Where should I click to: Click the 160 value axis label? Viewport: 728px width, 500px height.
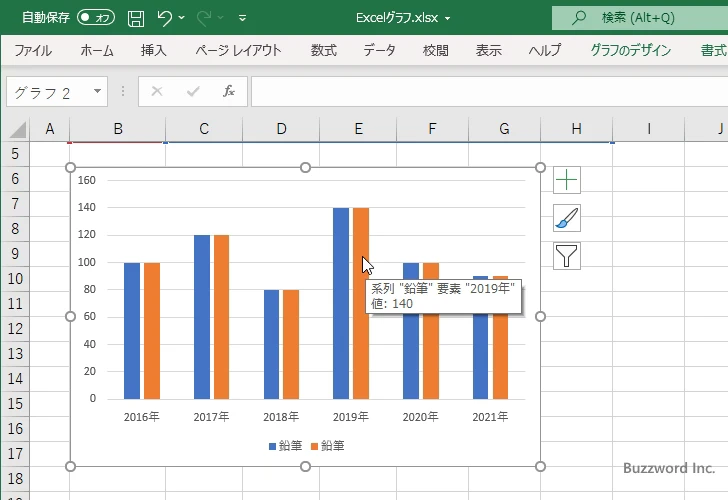tap(87, 180)
